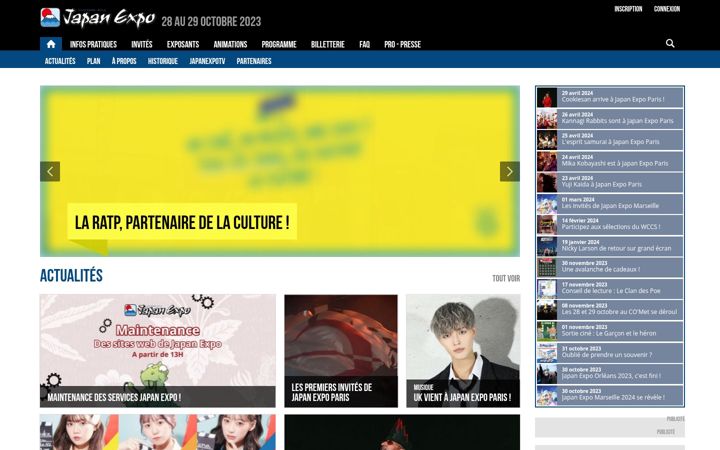The height and width of the screenshot is (450, 720).
Task: Open the Billetterie menu
Action: 327,45
